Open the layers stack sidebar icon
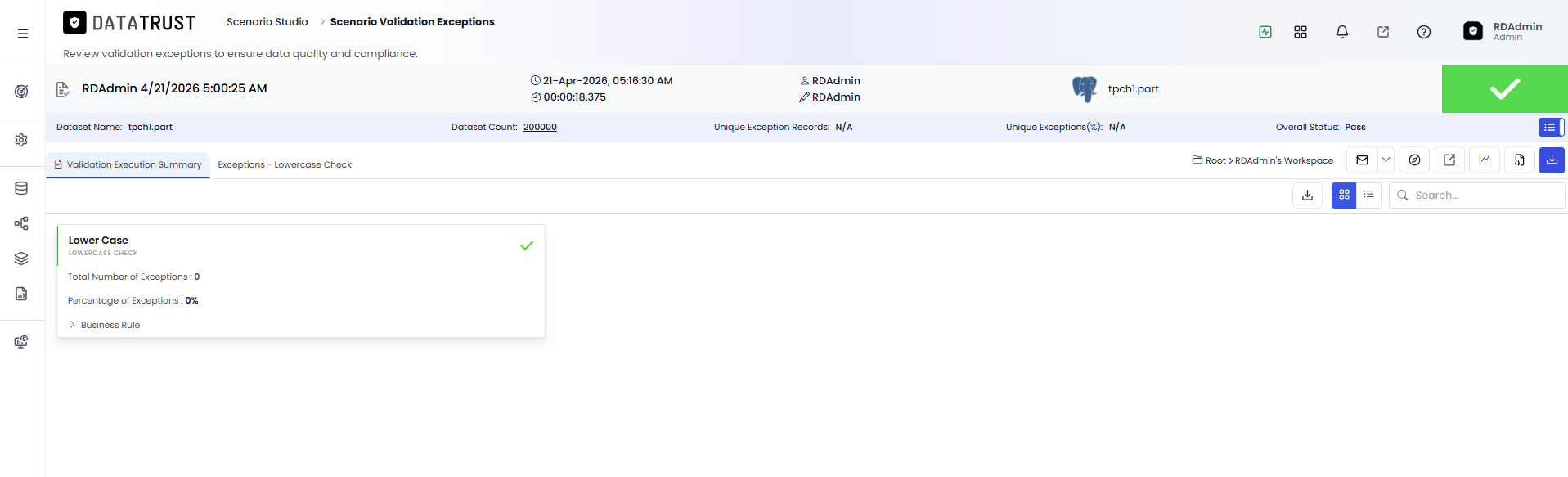The width and height of the screenshot is (1568, 477). tap(21, 259)
